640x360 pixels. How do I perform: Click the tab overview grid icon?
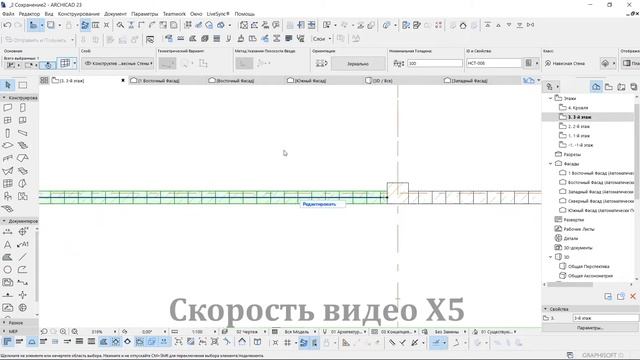tap(44, 80)
